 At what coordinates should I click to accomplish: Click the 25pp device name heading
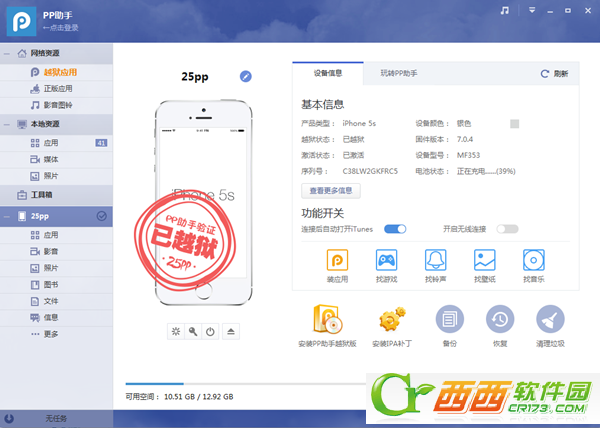(x=195, y=77)
